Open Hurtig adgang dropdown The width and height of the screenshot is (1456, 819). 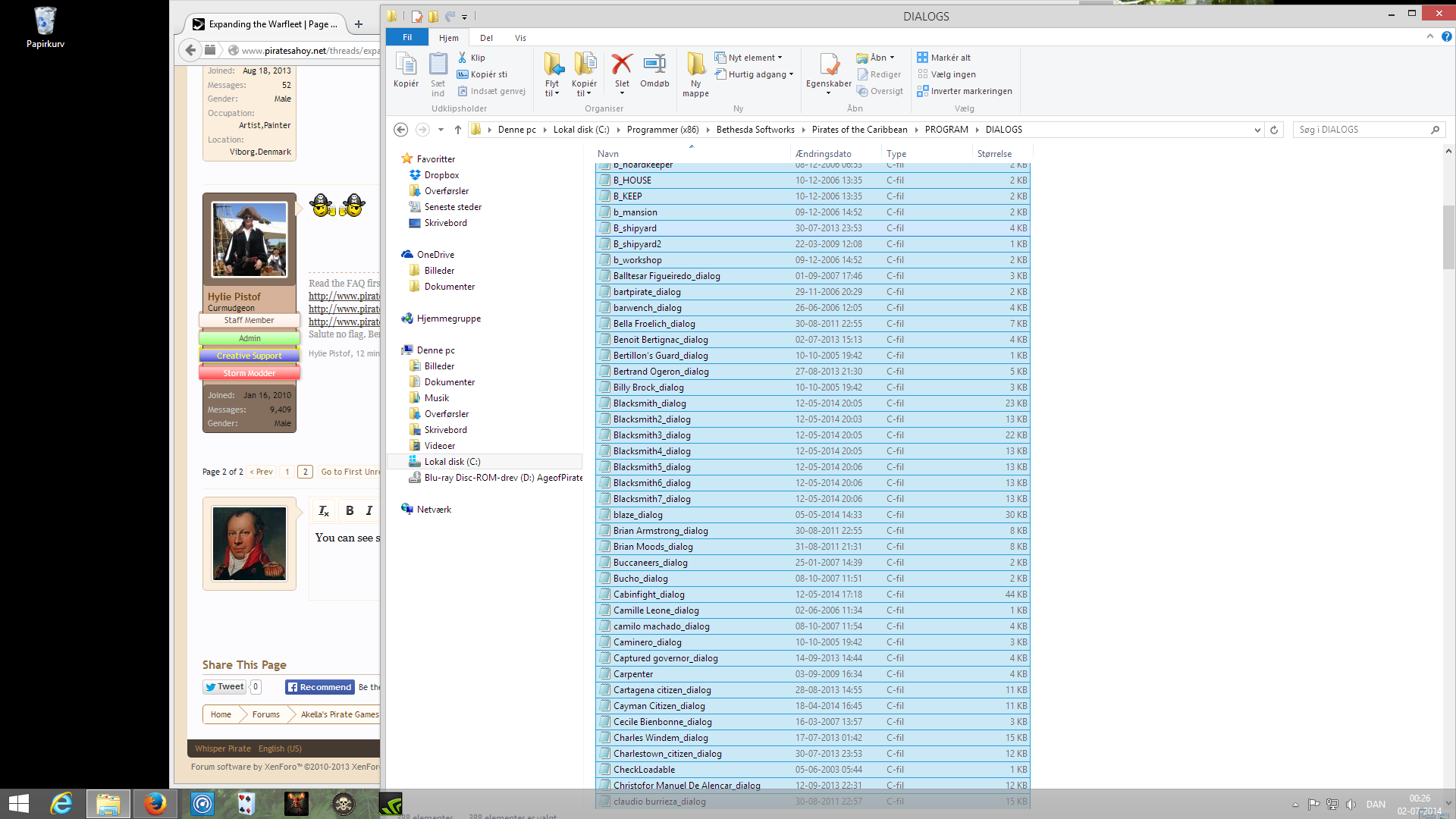tap(755, 74)
